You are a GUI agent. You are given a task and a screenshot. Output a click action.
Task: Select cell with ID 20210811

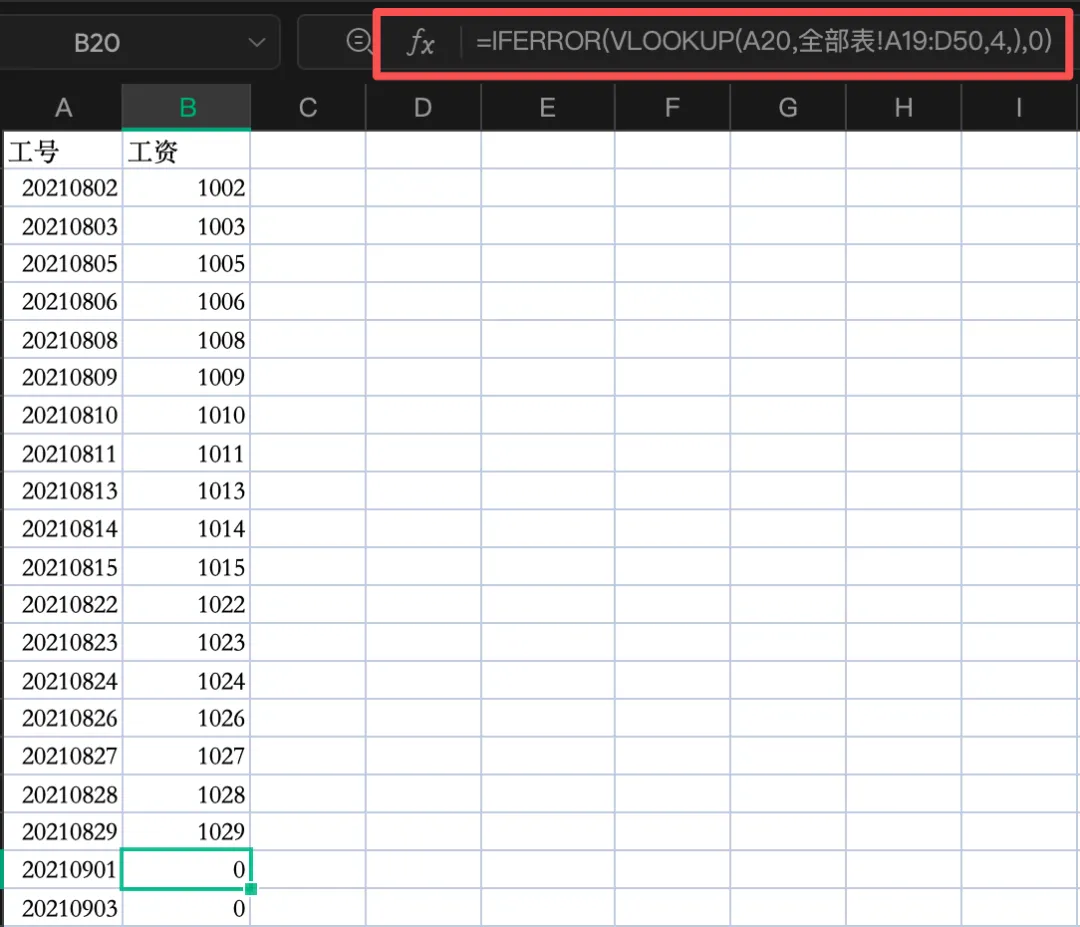pyautogui.click(x=63, y=453)
